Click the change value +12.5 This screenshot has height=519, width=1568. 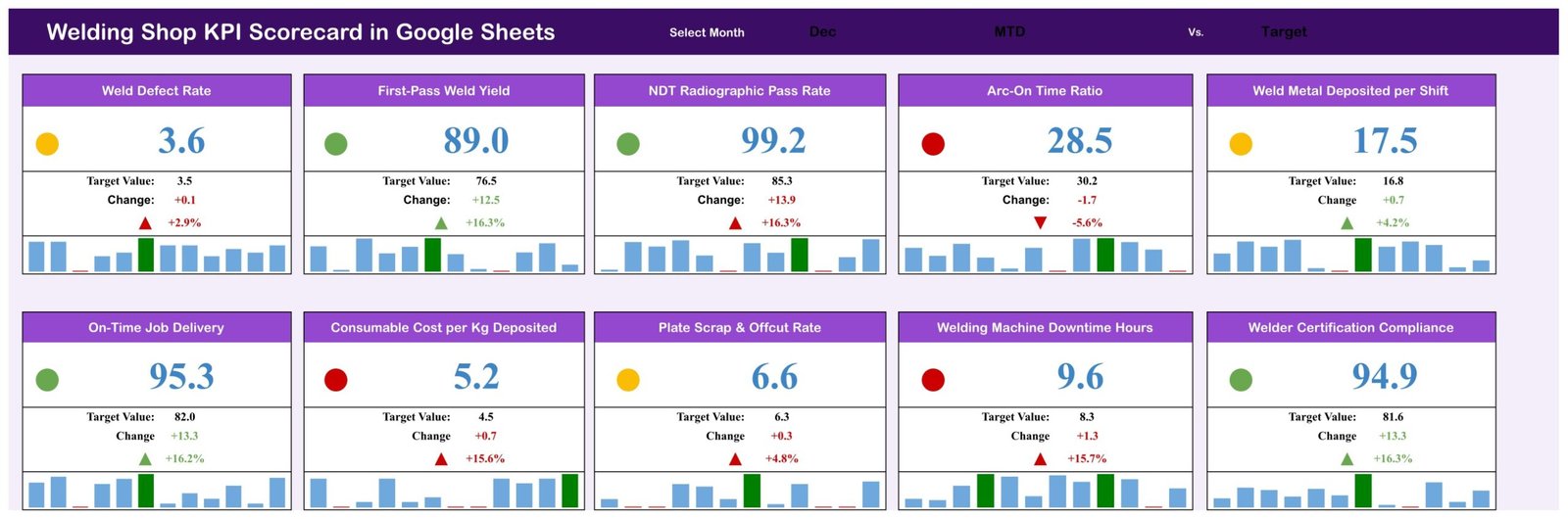pyautogui.click(x=486, y=200)
